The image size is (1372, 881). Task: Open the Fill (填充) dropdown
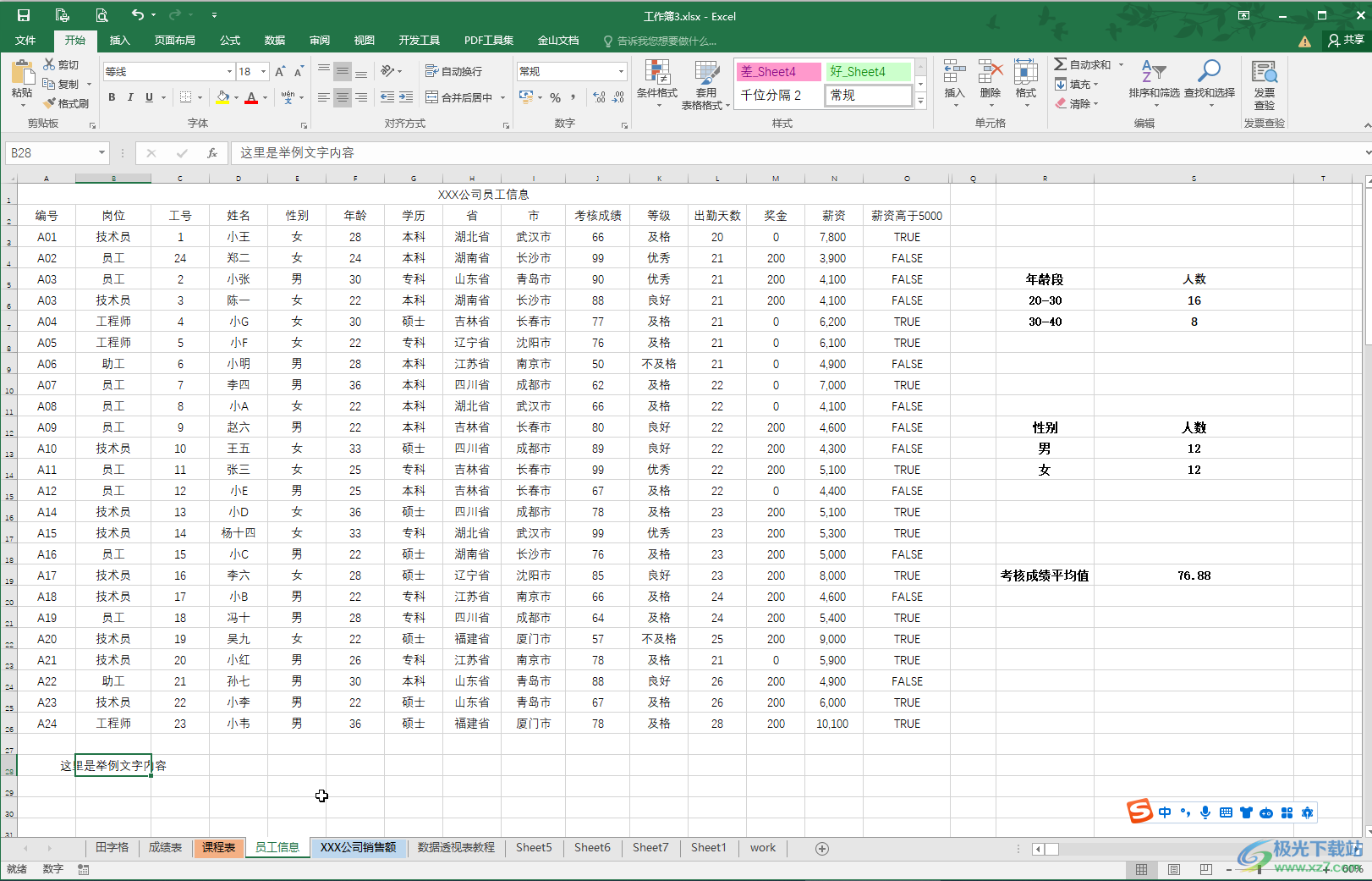pyautogui.click(x=1076, y=84)
